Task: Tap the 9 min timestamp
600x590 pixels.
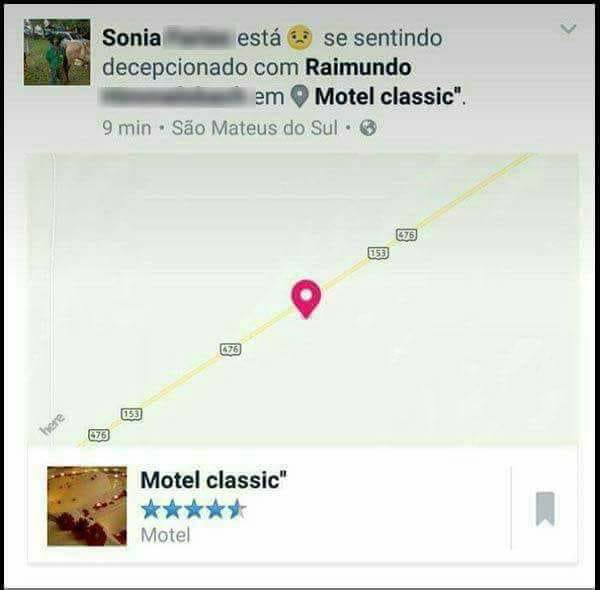Action: 127,128
